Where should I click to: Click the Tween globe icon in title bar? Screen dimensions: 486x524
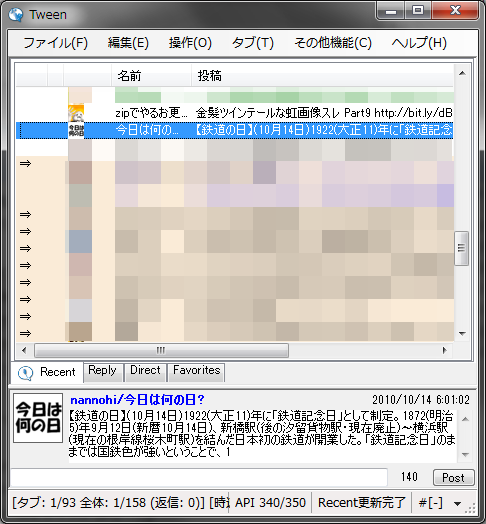coord(16,14)
